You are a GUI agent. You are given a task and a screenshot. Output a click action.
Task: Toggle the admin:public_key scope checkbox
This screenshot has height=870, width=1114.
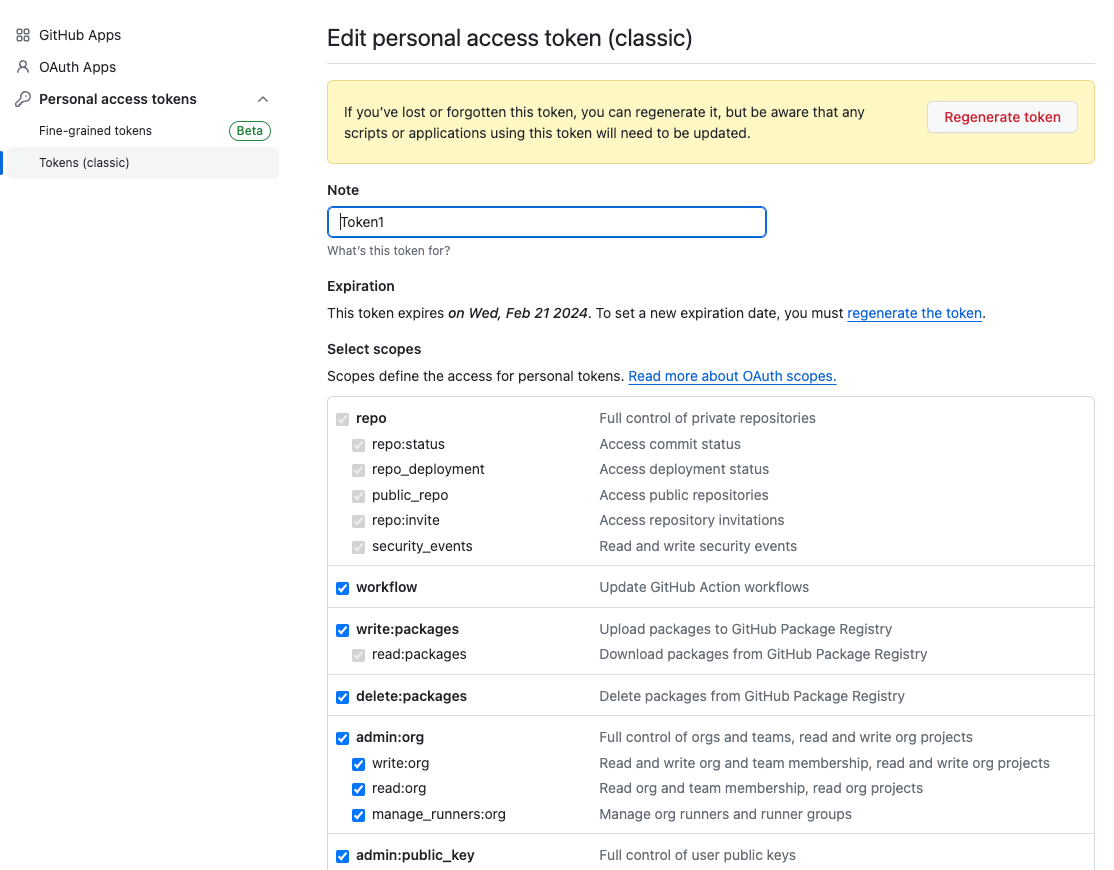342,856
